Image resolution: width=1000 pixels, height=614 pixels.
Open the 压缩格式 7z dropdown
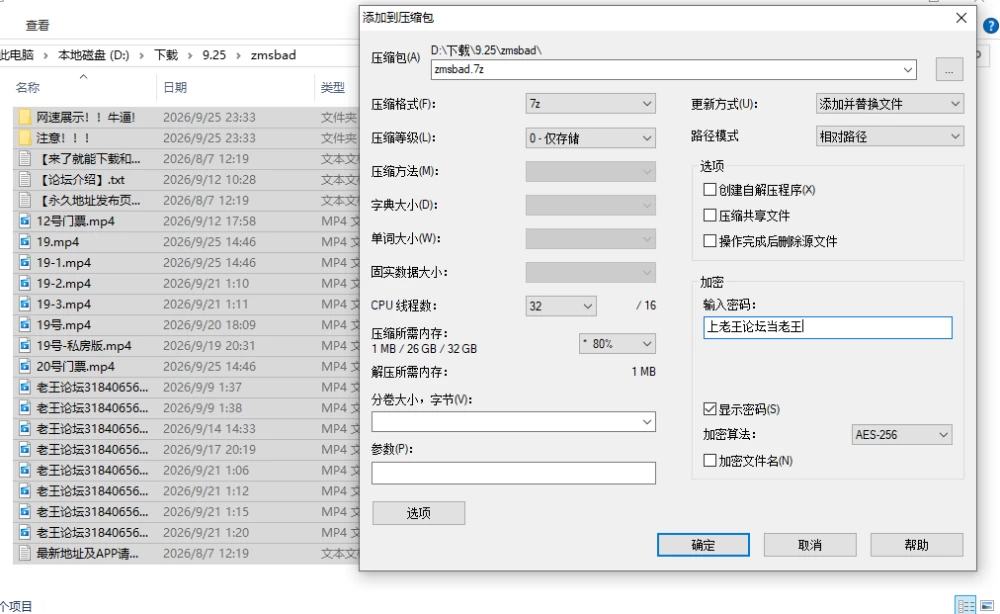coord(591,103)
